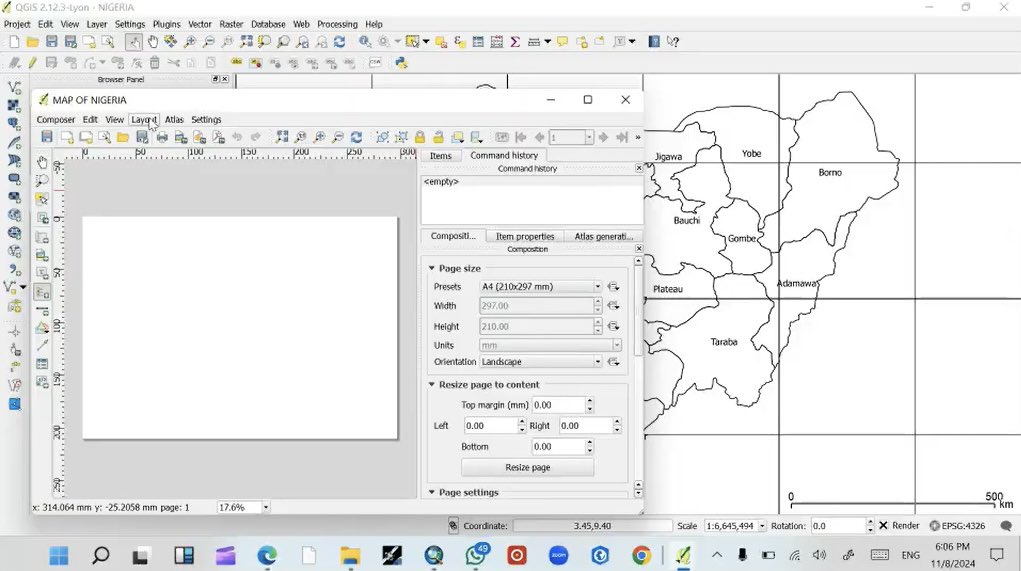
Task: Refresh the composer view
Action: coord(356,137)
